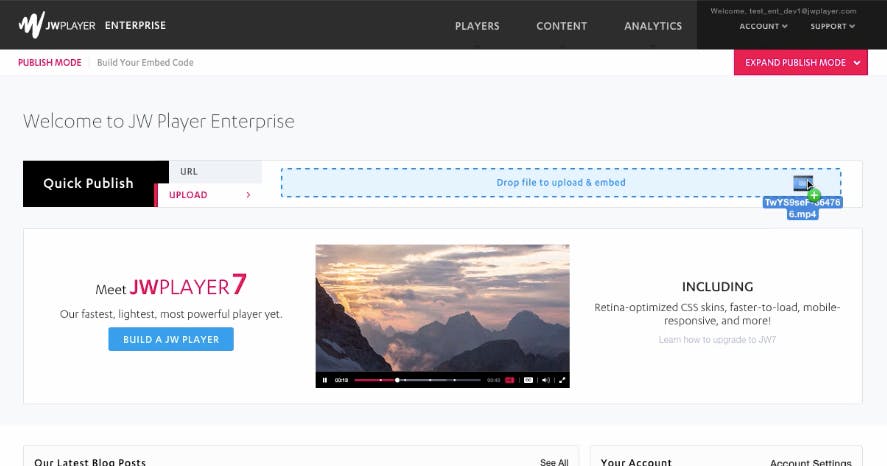This screenshot has height=466, width=887.
Task: Click the Welcome to JW Player Enterprise heading
Action: click(158, 121)
